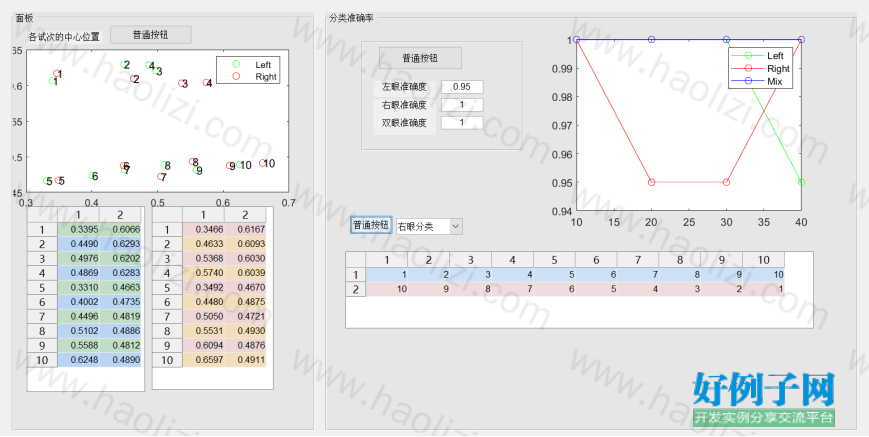Click row header 2 of bottom wide table
Screen dimensions: 869x437
pyautogui.click(x=356, y=289)
